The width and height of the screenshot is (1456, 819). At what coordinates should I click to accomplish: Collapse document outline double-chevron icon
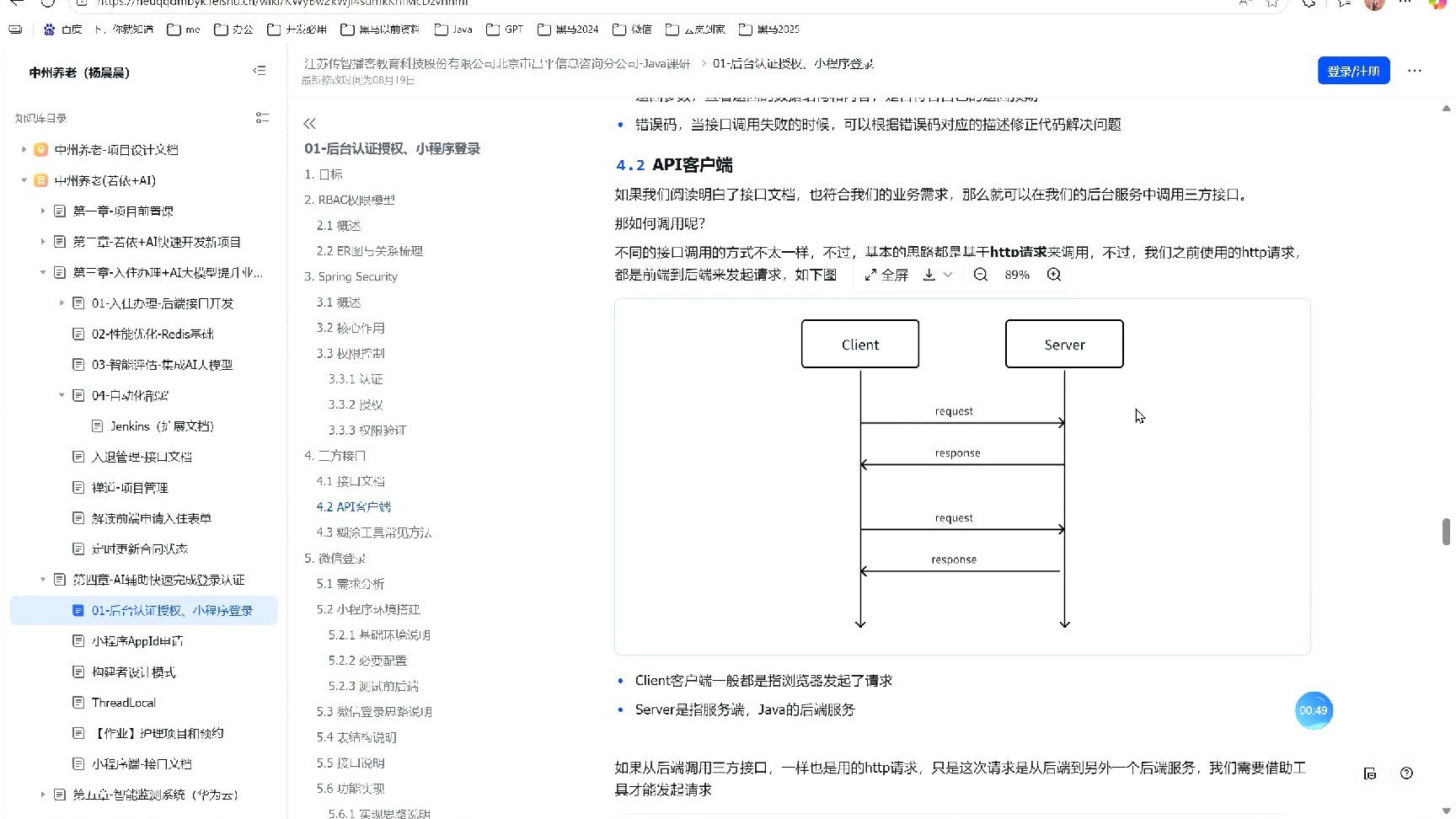(310, 124)
